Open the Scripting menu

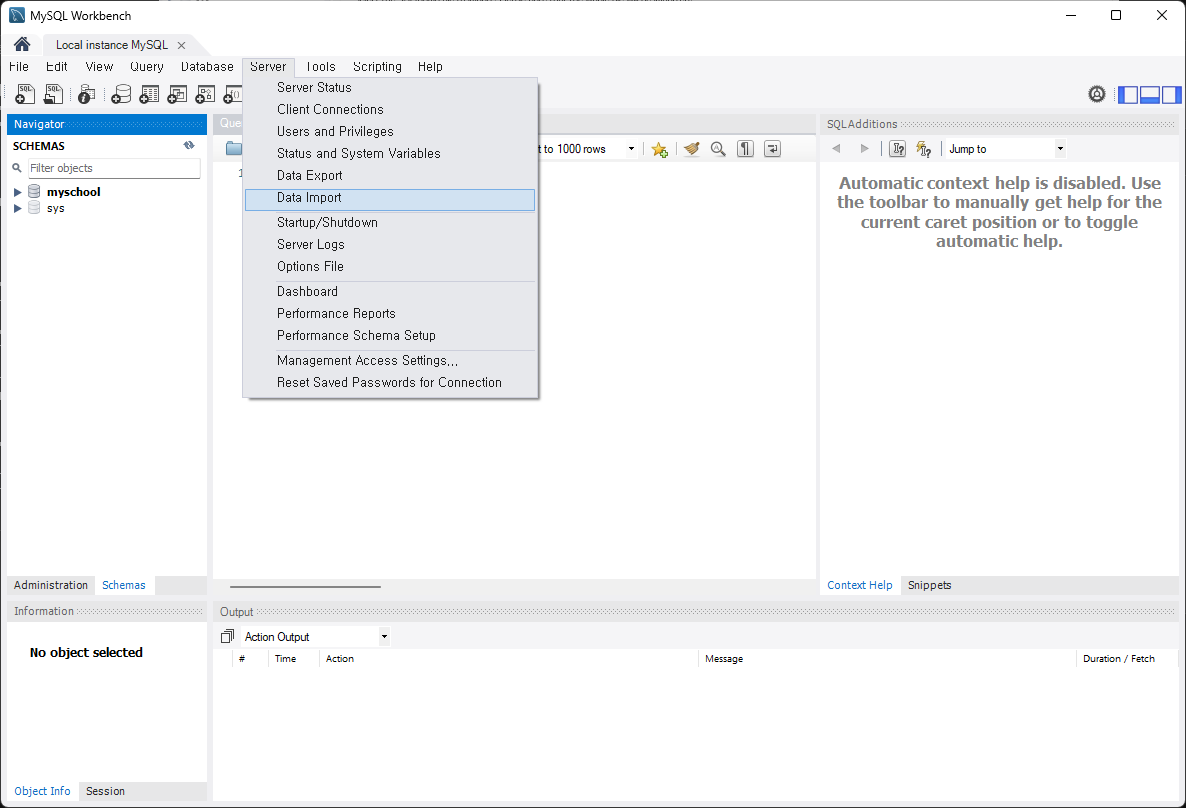[x=377, y=67]
